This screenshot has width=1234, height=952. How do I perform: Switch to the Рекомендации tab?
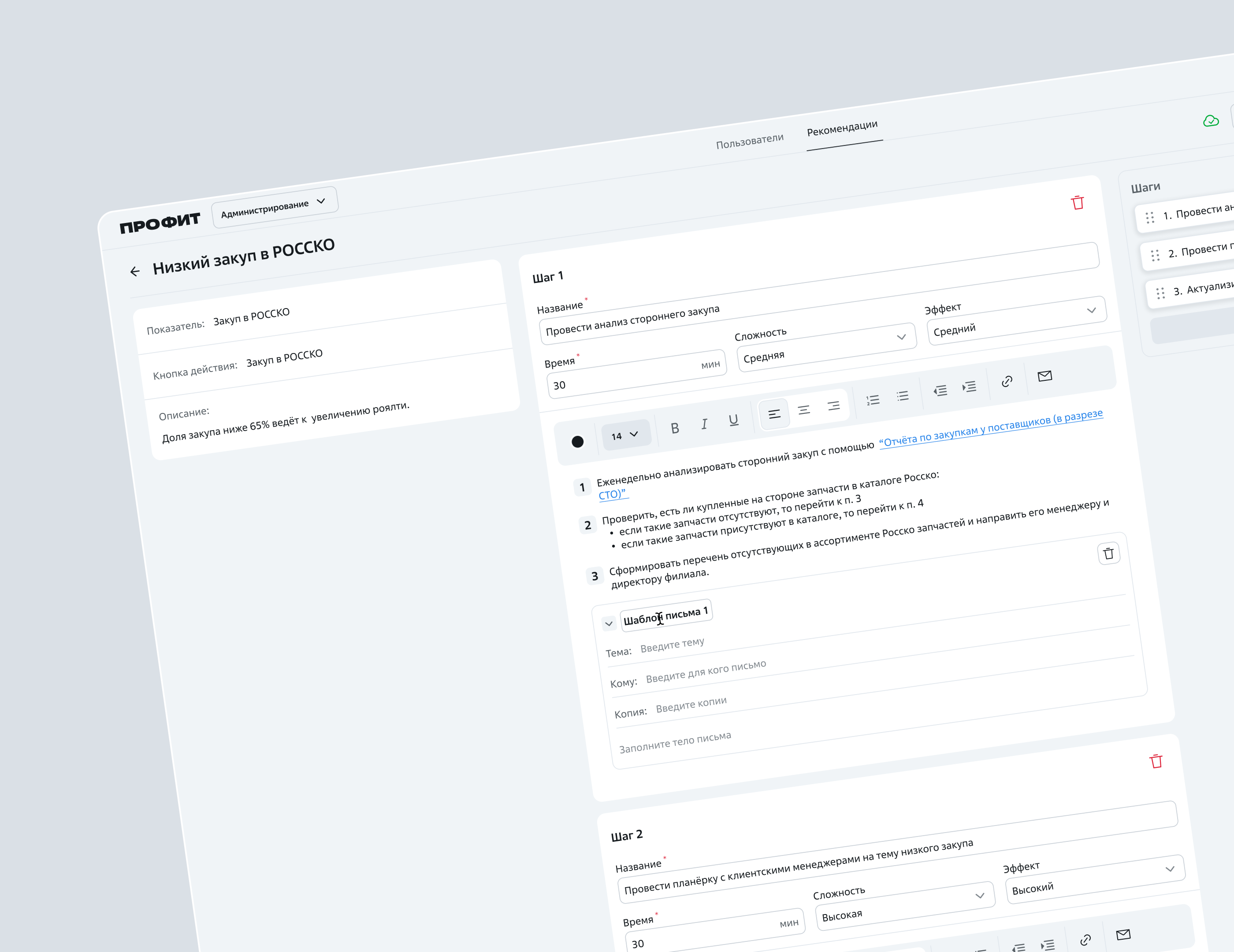coord(842,128)
